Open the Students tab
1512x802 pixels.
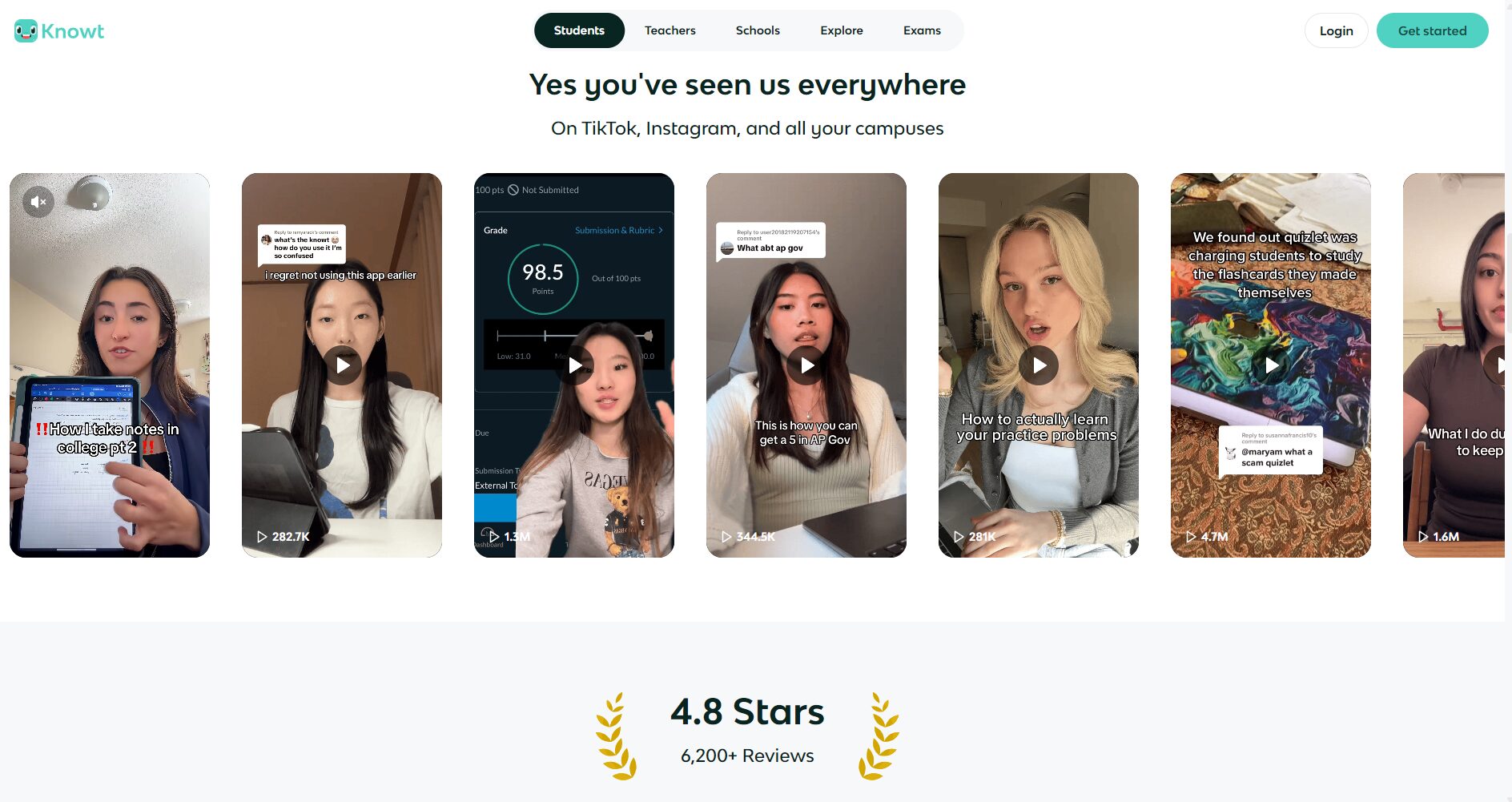pyautogui.click(x=579, y=30)
